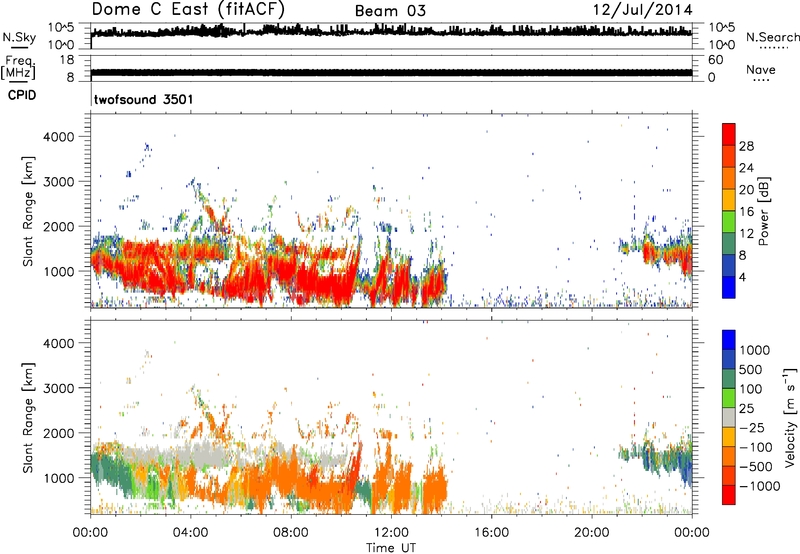Click the '16:00' time axis tick label
The height and width of the screenshot is (554, 800).
tap(491, 533)
